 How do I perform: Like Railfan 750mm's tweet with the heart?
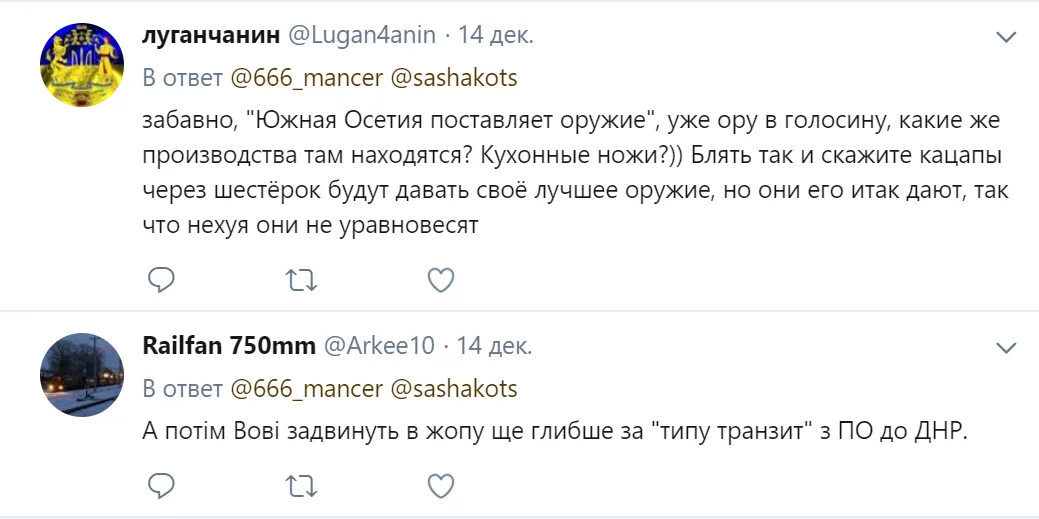pos(441,486)
